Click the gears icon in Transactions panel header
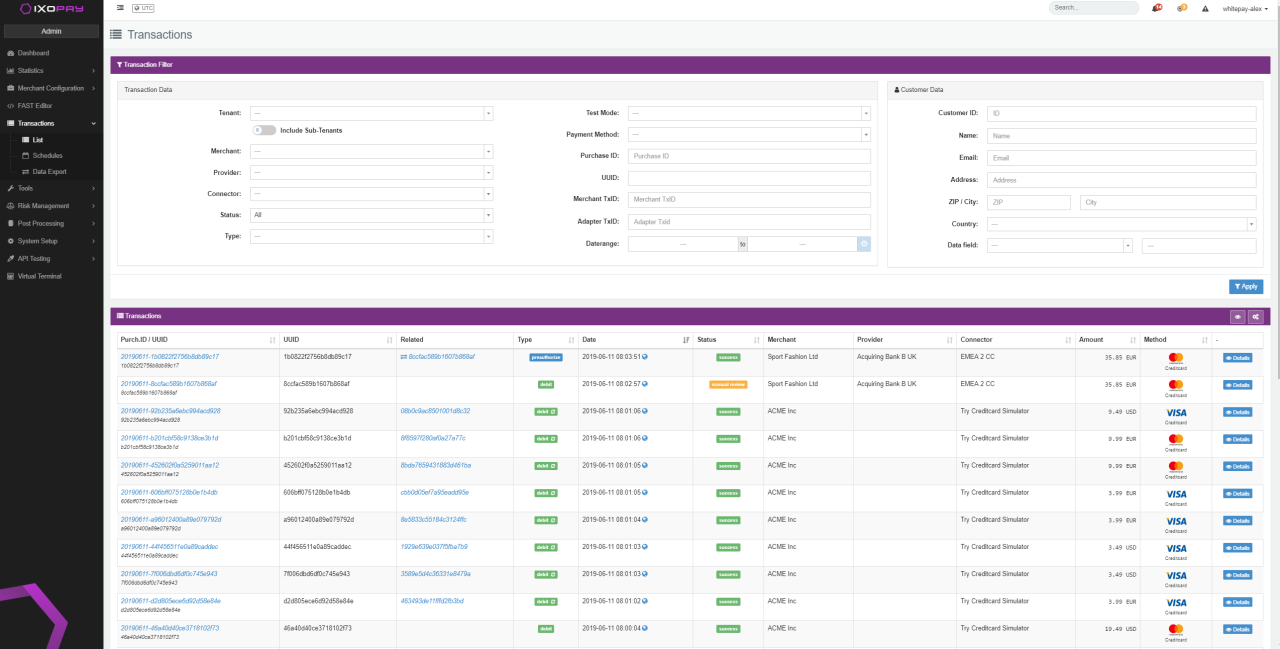Screen dimensions: 1280x649 (1256, 316)
